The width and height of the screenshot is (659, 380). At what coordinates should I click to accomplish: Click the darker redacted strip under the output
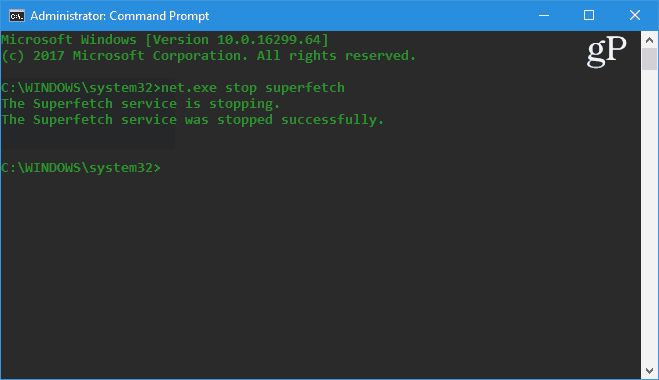87,137
